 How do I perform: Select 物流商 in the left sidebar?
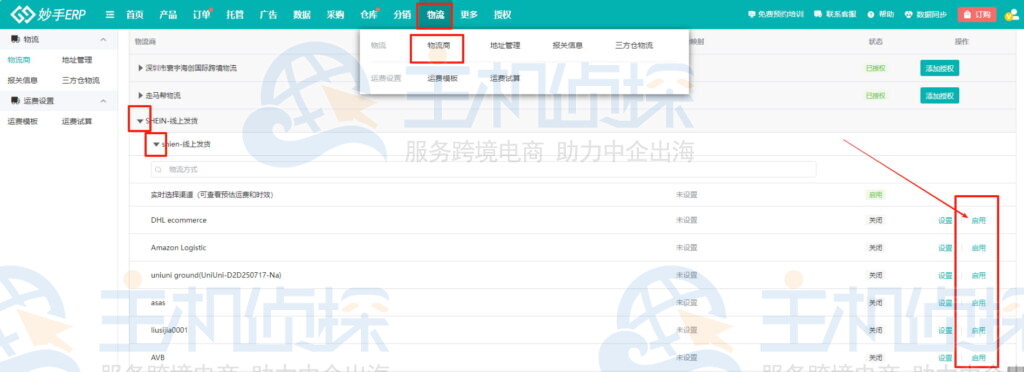pyautogui.click(x=19, y=60)
